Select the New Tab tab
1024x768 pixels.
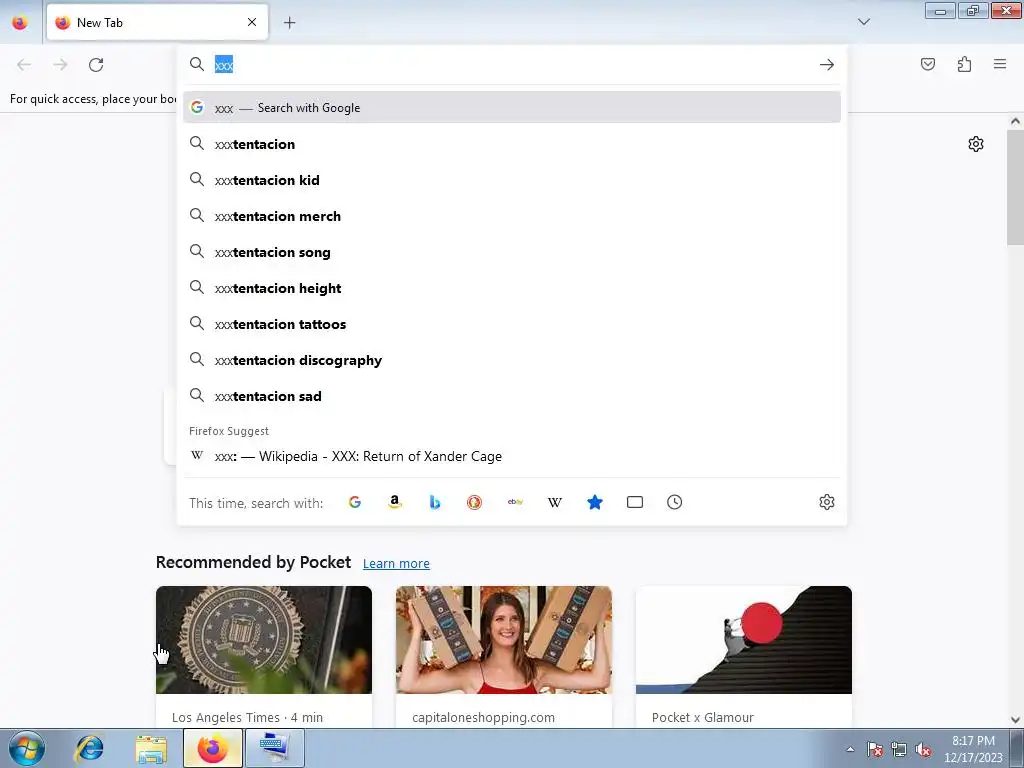[x=157, y=22]
